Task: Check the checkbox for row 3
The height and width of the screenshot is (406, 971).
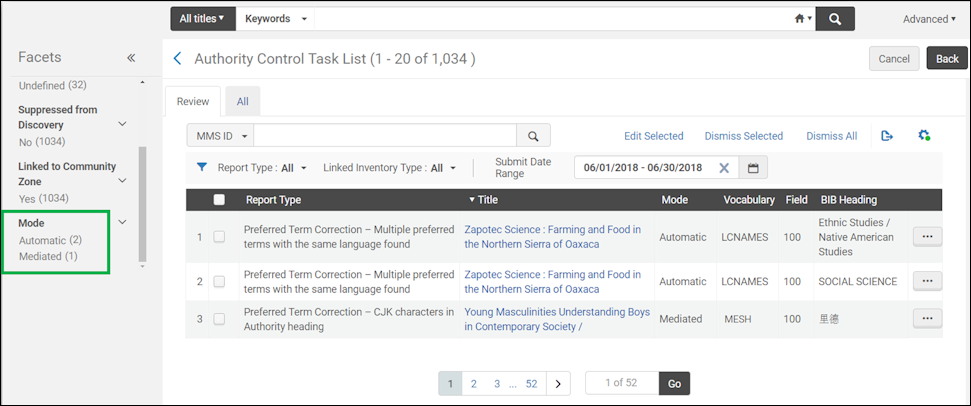Action: (x=219, y=319)
